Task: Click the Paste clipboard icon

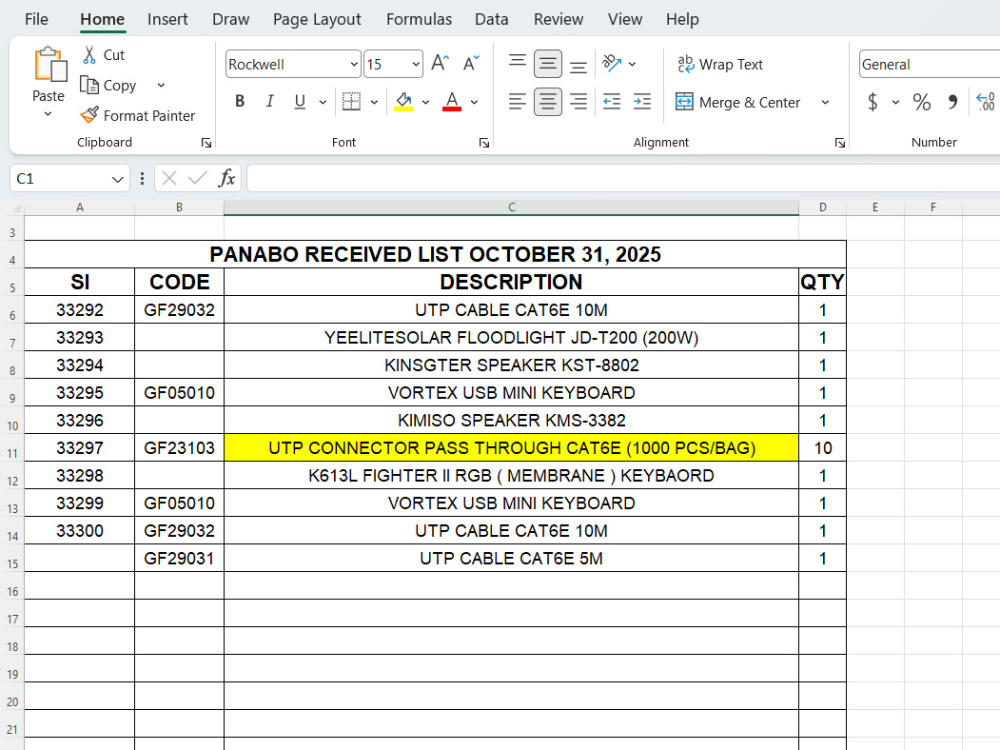Action: [x=49, y=65]
